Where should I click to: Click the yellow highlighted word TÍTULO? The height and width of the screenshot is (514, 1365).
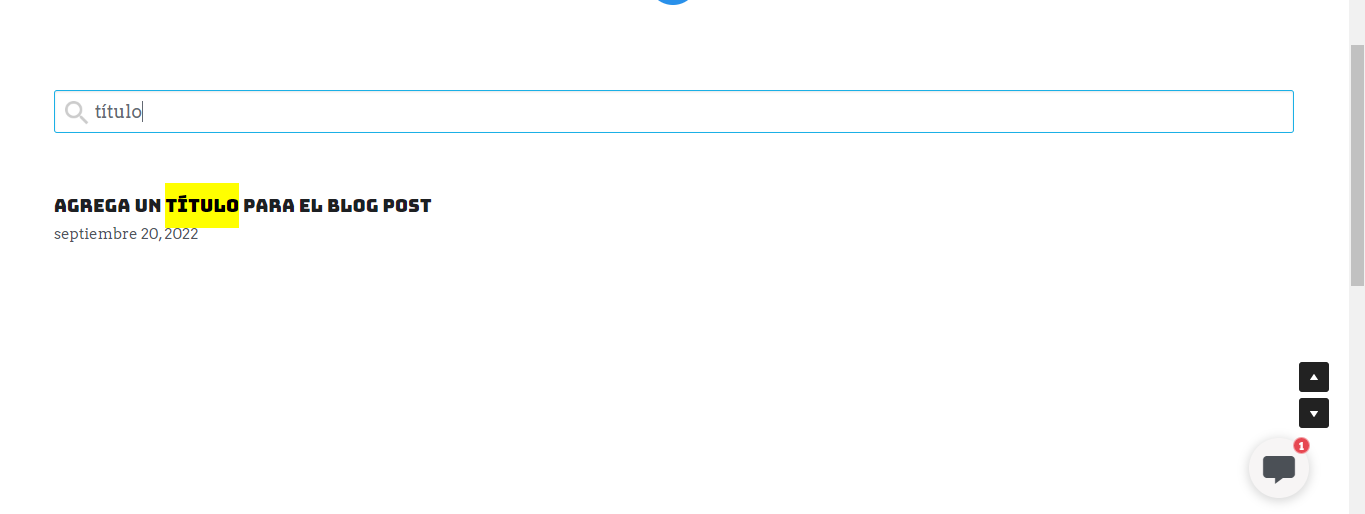pos(202,205)
